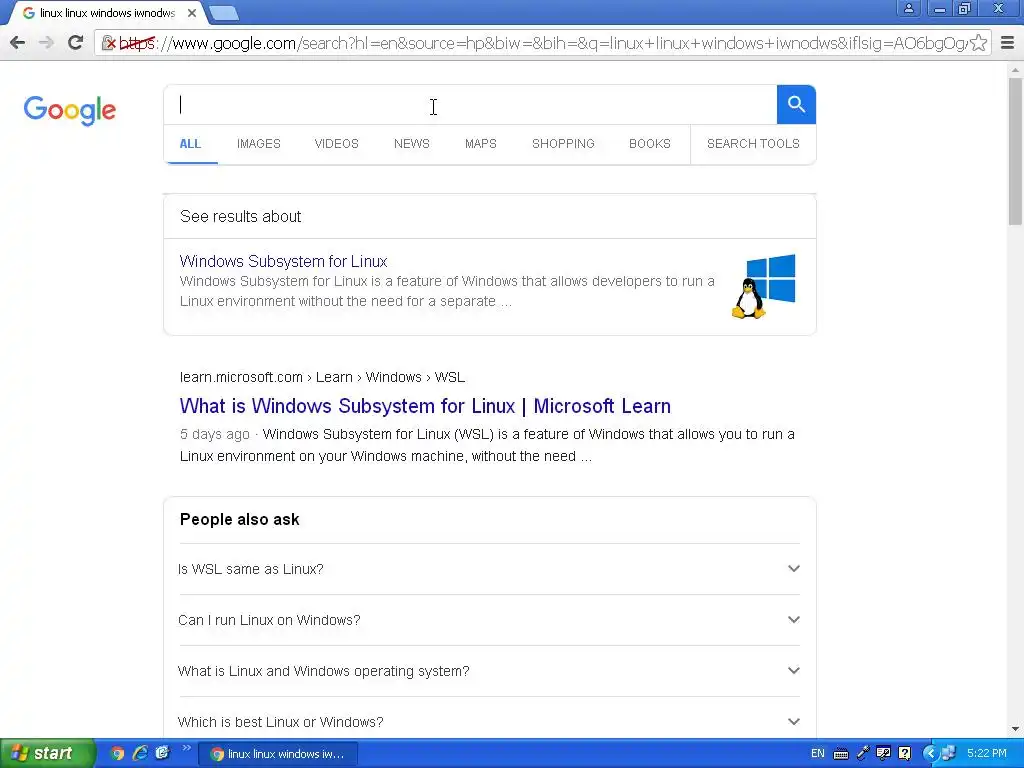Click the third quick launch icon
The image size is (1024, 768).
[x=163, y=754]
